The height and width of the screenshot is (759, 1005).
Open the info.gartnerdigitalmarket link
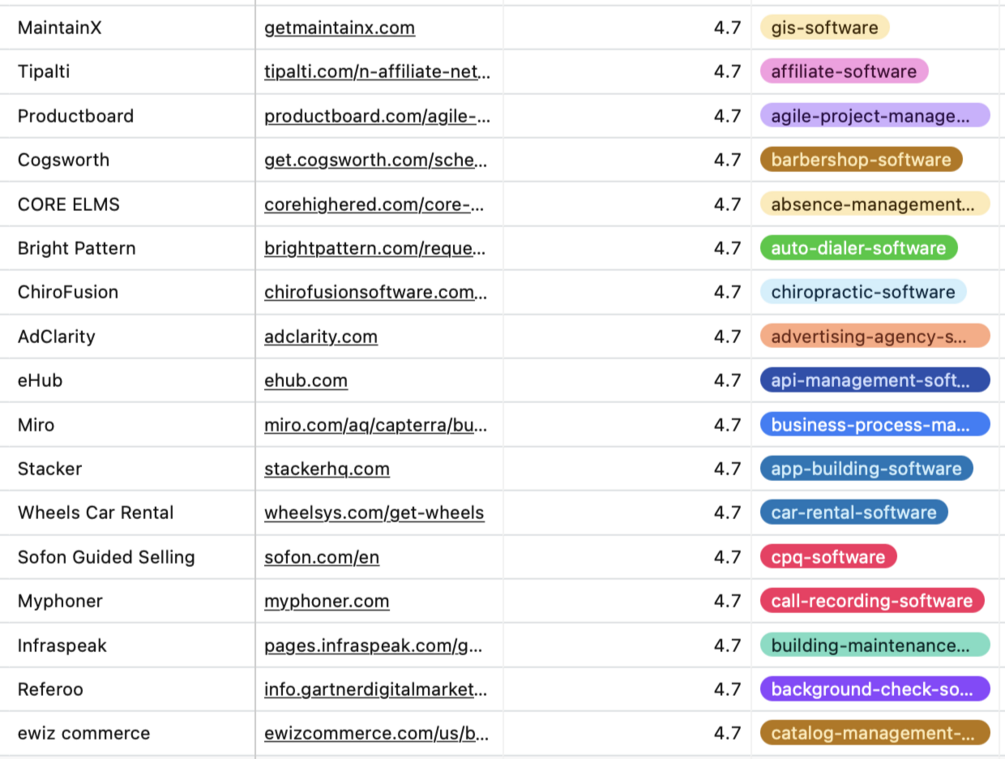tap(376, 689)
